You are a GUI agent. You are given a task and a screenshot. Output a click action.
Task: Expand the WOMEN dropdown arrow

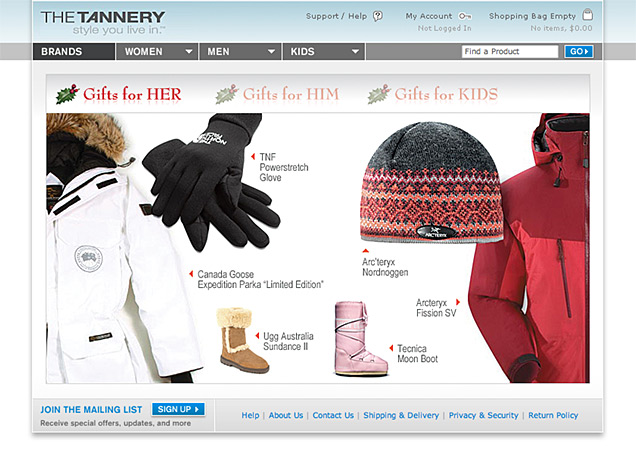tap(189, 51)
